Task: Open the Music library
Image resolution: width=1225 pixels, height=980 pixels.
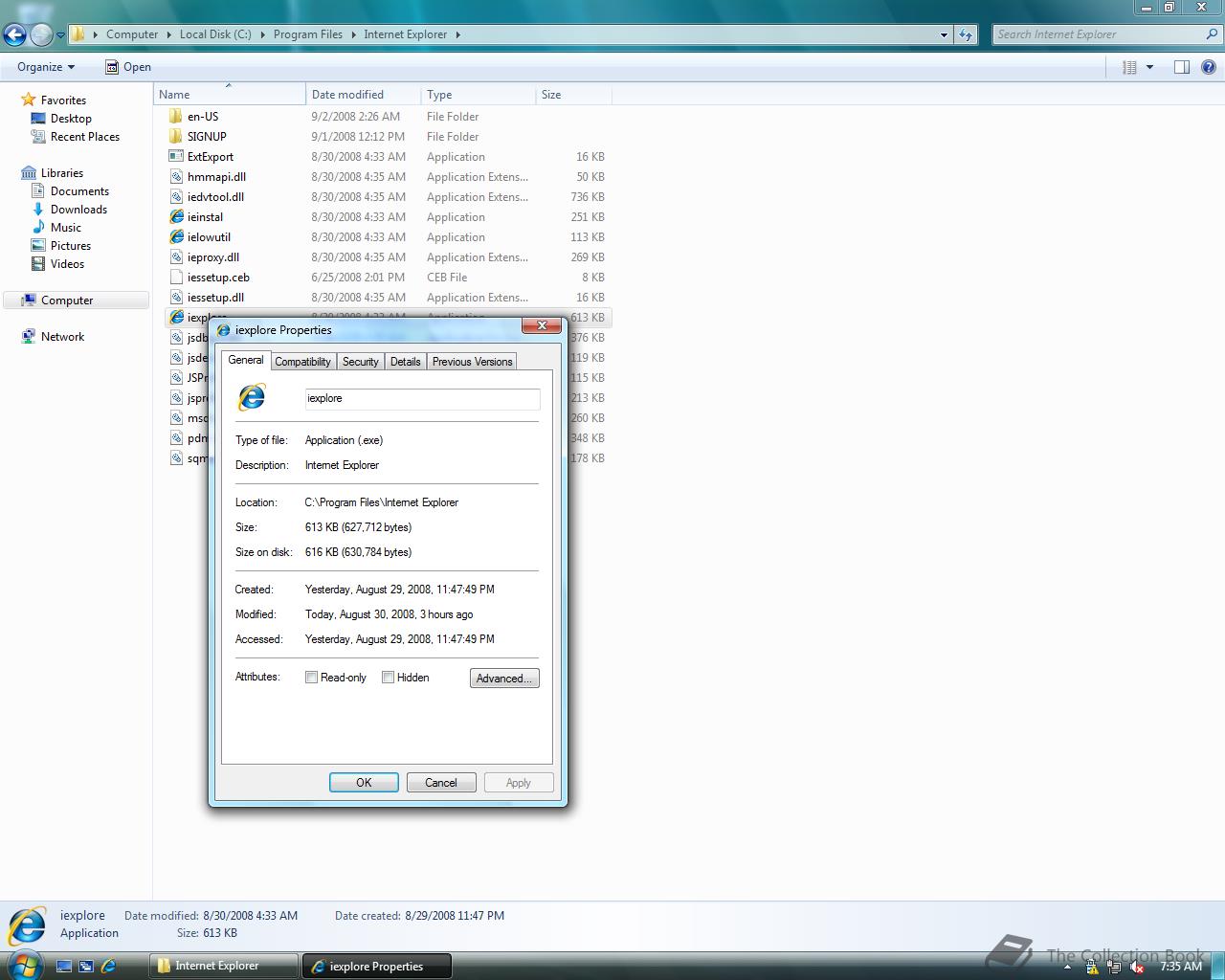Action: pos(65,228)
